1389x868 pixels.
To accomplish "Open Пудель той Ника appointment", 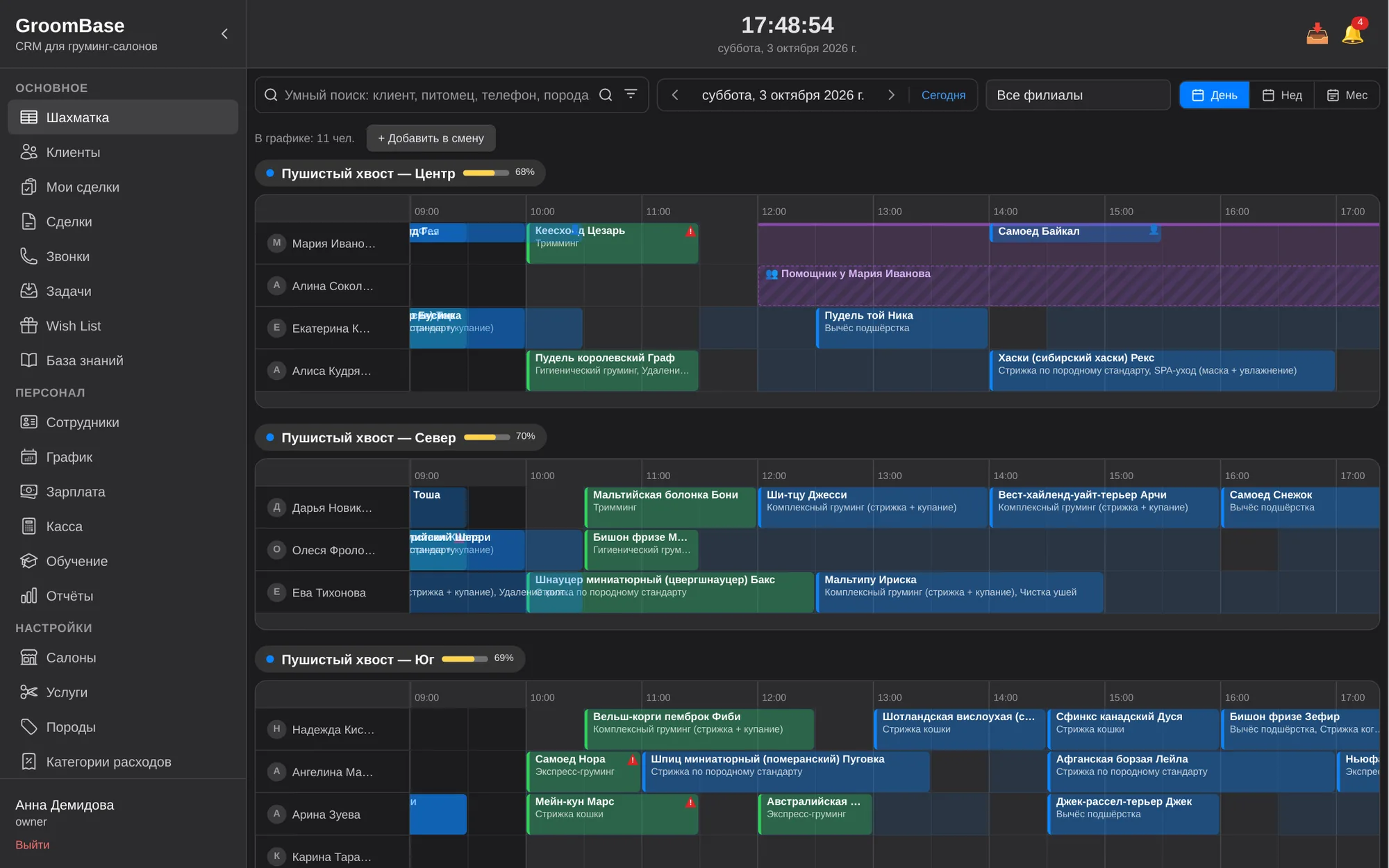I will pyautogui.click(x=901, y=328).
